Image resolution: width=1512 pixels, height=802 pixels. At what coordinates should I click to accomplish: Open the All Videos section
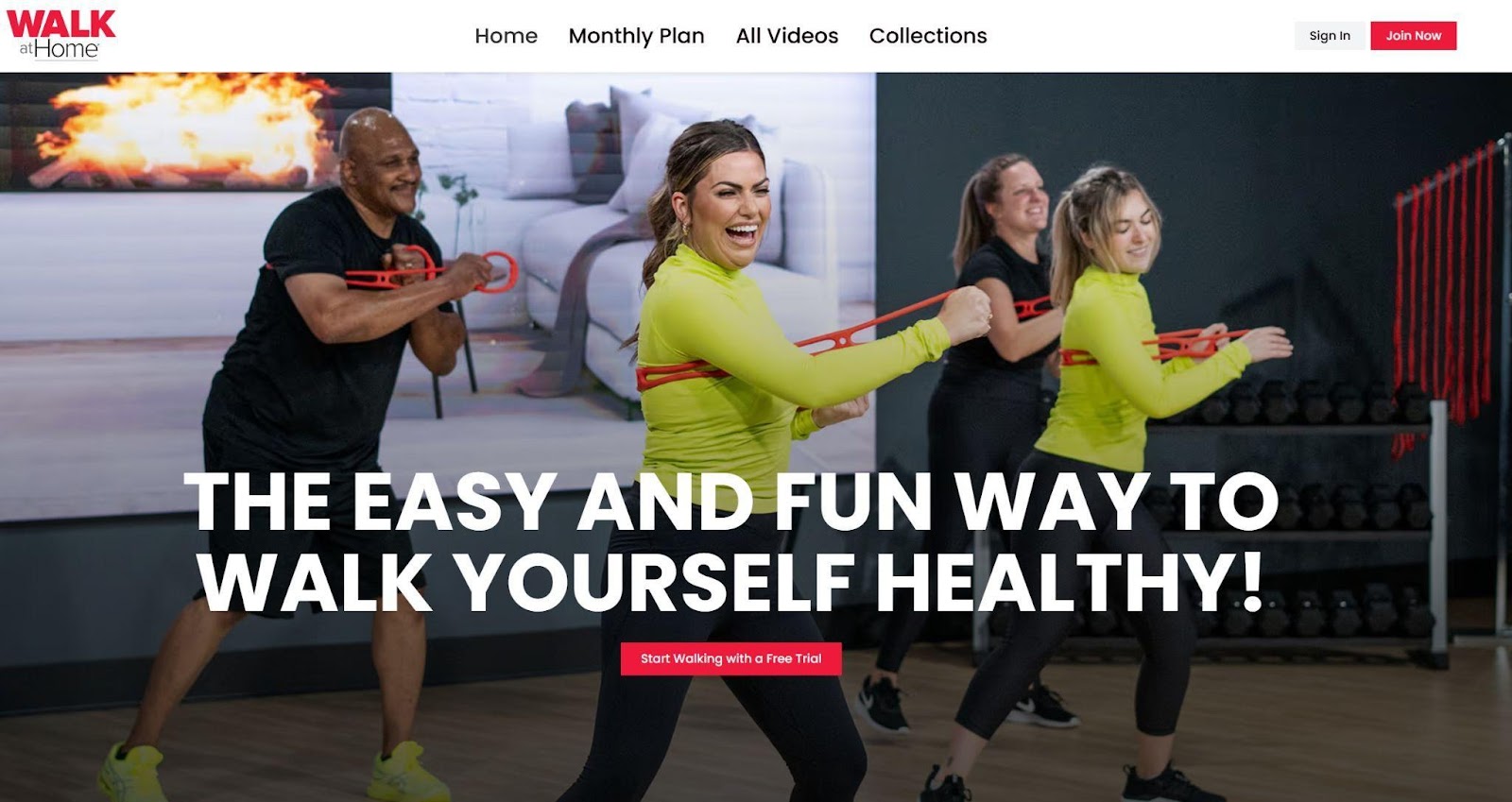click(x=786, y=36)
